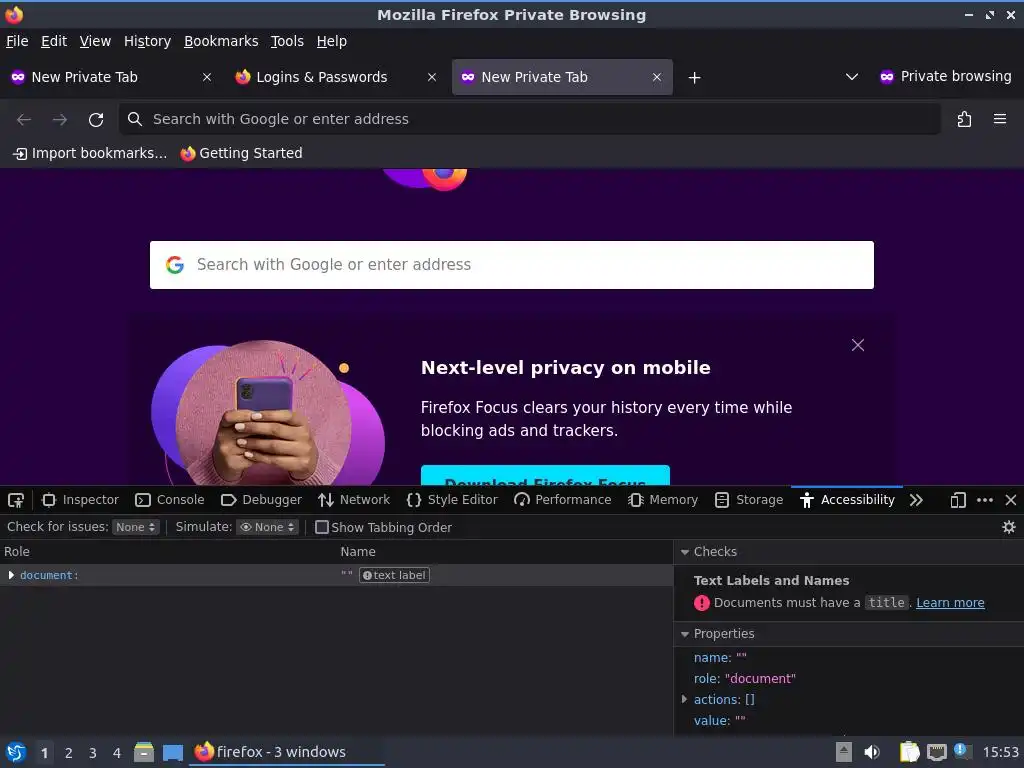
Task: Open the taskbar start menu icon
Action: pyautogui.click(x=16, y=752)
